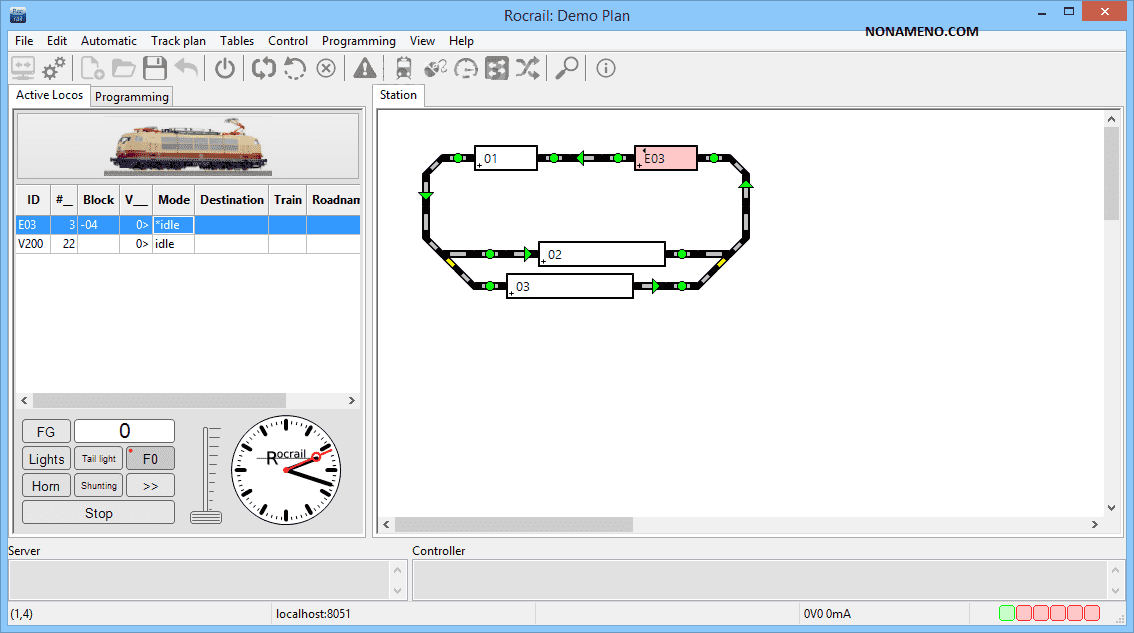Click the circled X cancel icon

click(325, 68)
